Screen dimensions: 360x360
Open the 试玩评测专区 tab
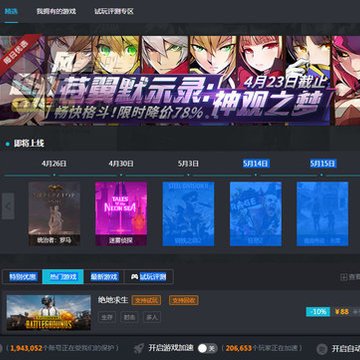click(114, 11)
